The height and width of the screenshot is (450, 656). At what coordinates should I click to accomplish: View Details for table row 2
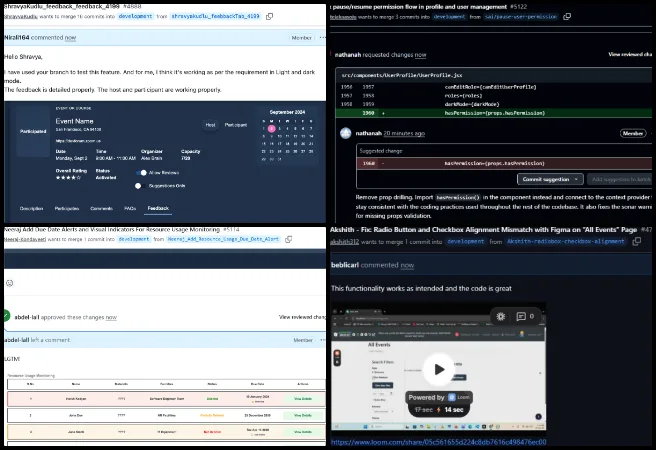[303, 416]
